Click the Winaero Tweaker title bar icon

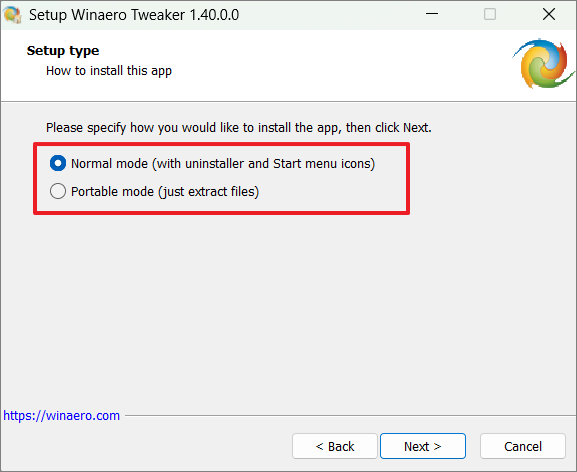pyautogui.click(x=12, y=15)
